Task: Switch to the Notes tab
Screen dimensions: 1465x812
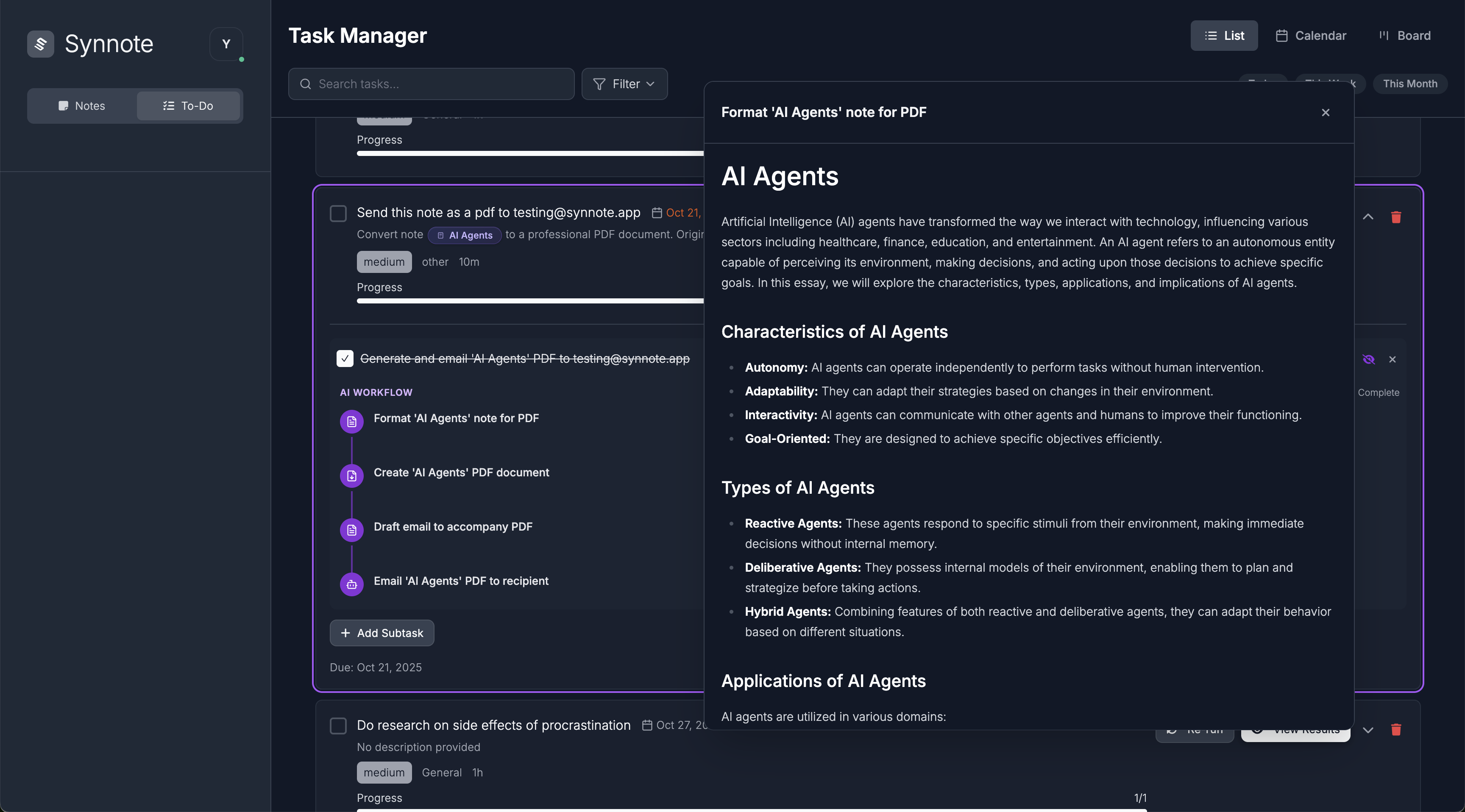Action: (82, 106)
